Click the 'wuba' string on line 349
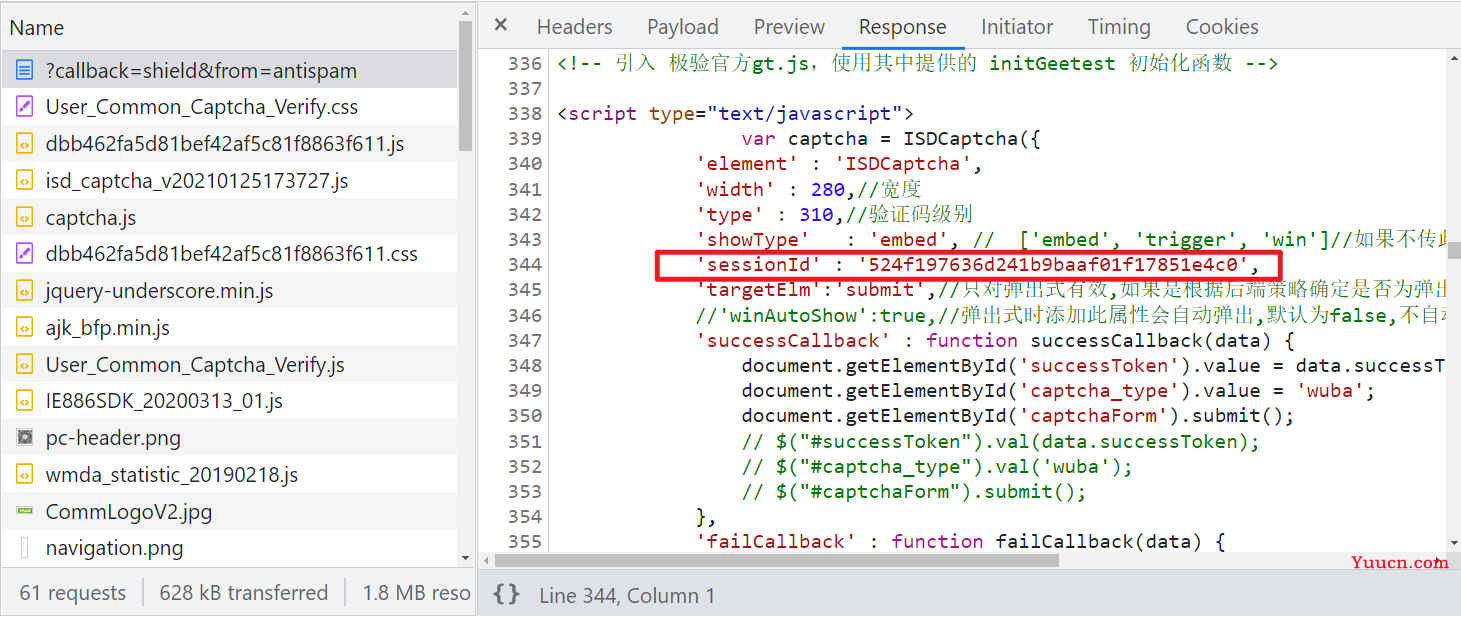The width and height of the screenshot is (1461, 617). (x=1332, y=391)
